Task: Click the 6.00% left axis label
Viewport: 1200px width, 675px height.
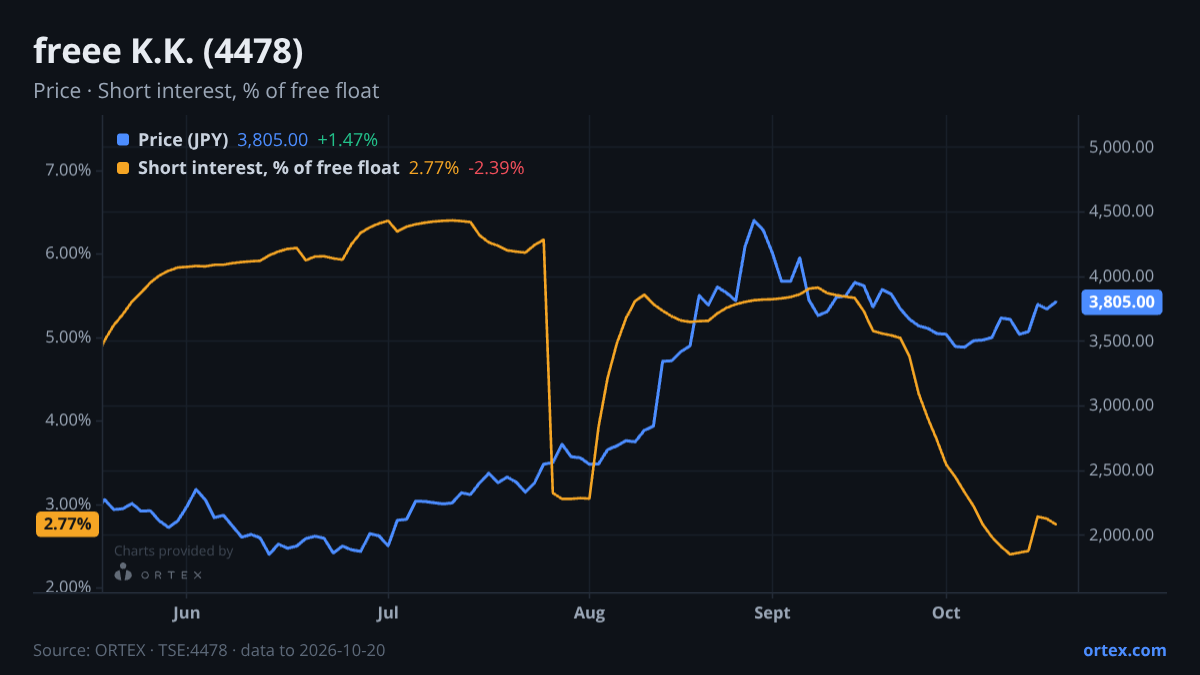Action: pyautogui.click(x=68, y=254)
